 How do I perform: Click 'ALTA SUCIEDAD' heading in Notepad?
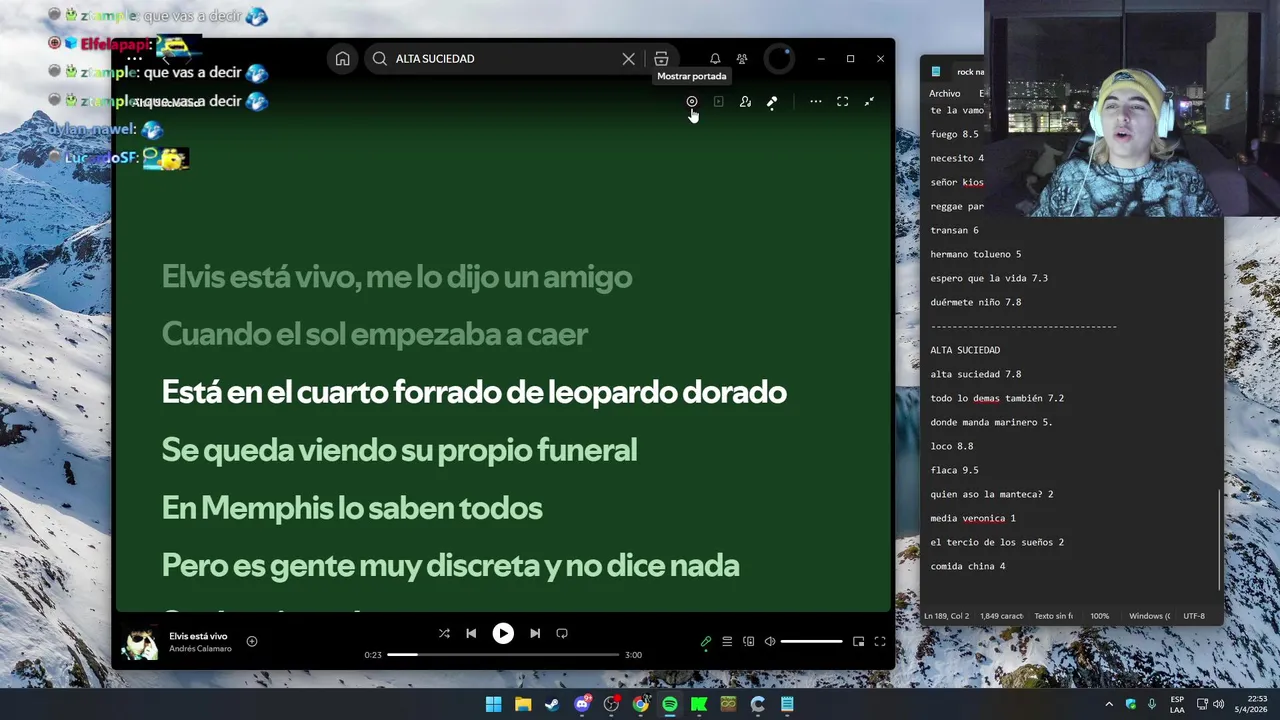[965, 350]
